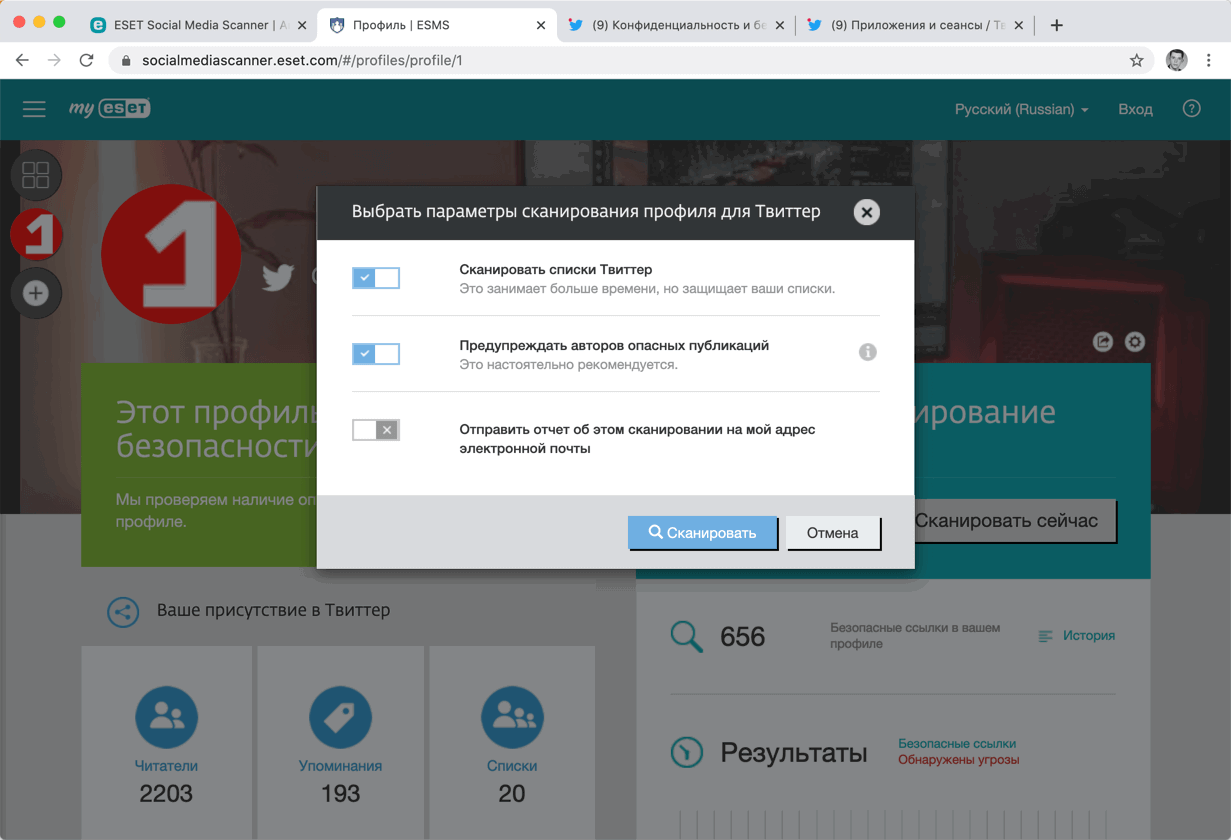This screenshot has height=840, width=1231.
Task: Click the clock icon beside Результаты
Action: [687, 752]
